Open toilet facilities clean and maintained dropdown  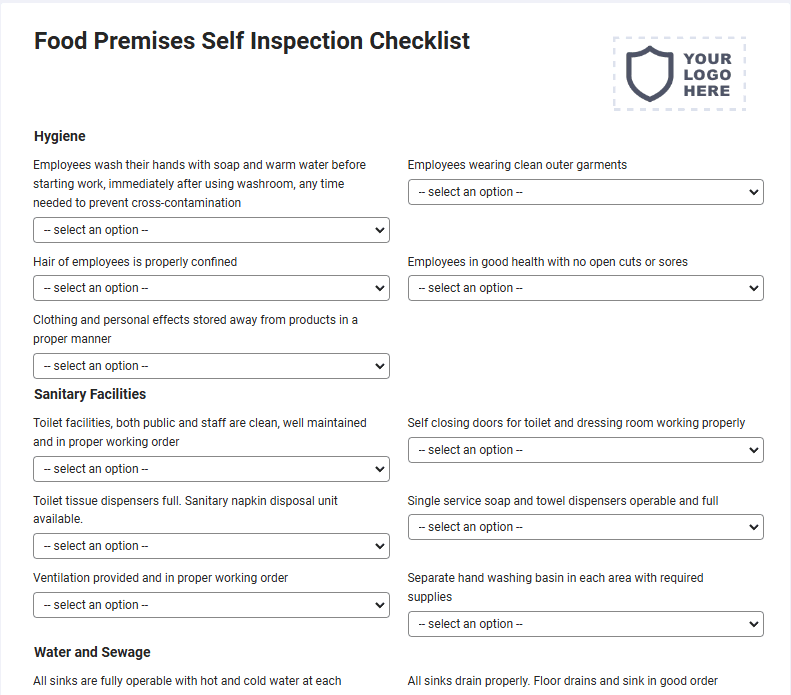coord(211,469)
